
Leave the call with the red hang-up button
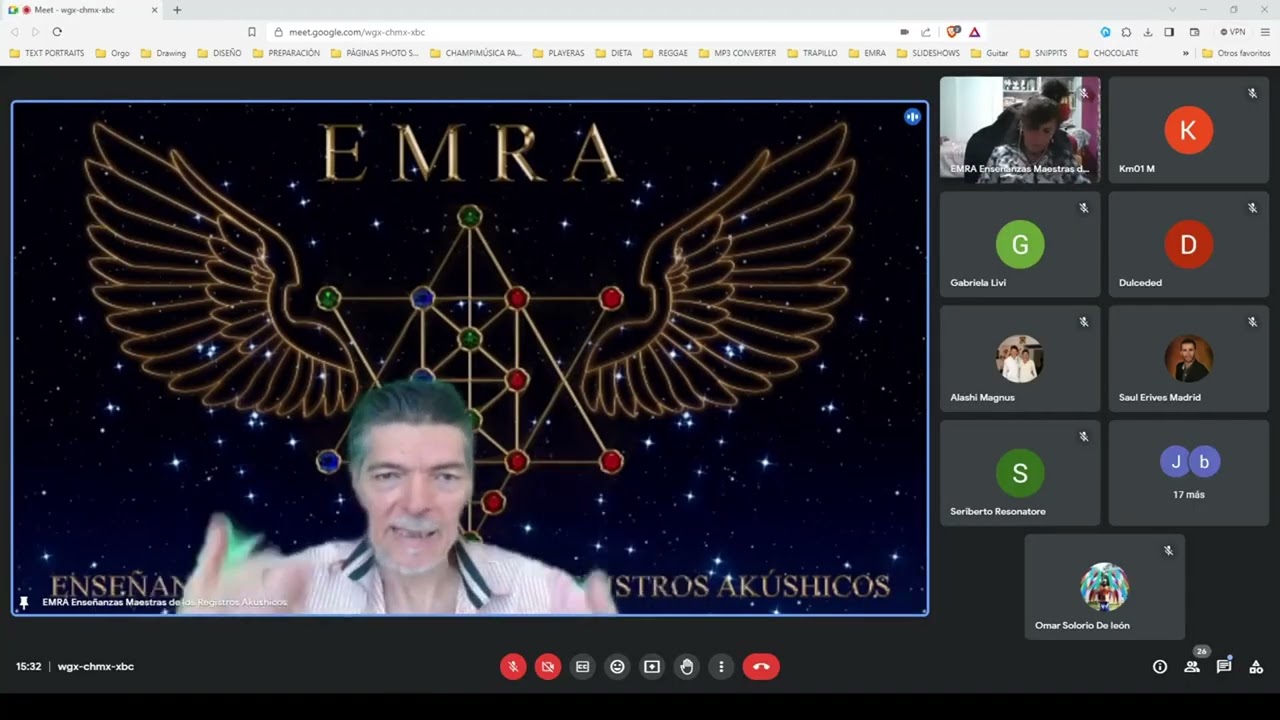point(761,667)
